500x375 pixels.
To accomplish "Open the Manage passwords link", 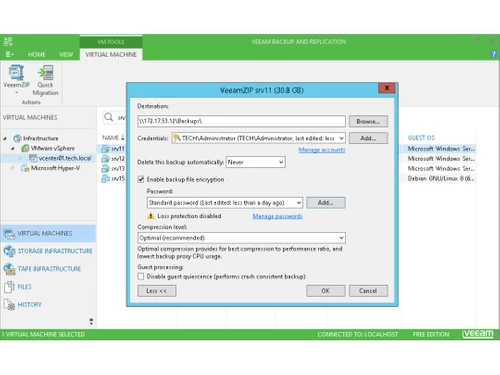I will pos(278,216).
